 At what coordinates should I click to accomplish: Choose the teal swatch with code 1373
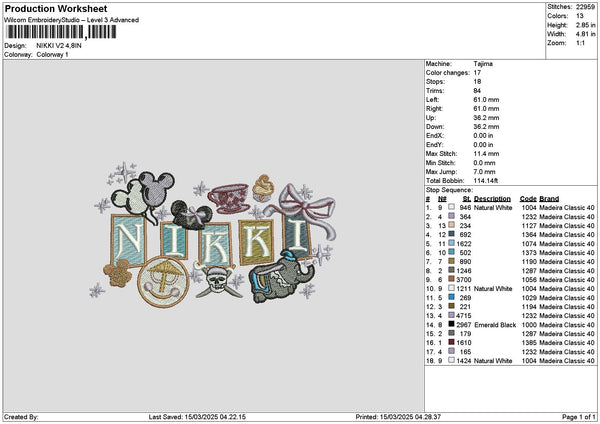click(452, 252)
